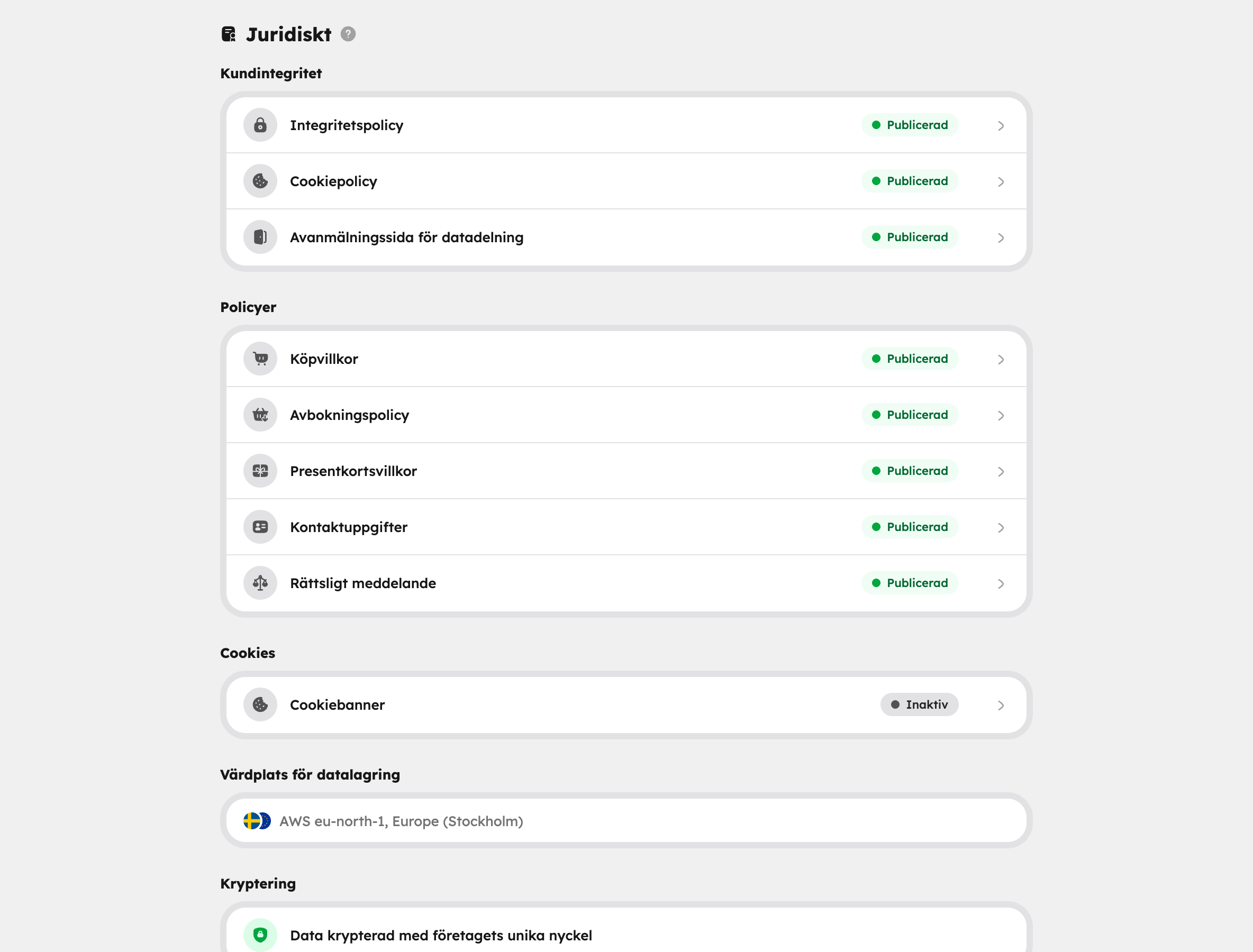The image size is (1253, 952).
Task: Click the green shield encryption icon
Action: 260,935
